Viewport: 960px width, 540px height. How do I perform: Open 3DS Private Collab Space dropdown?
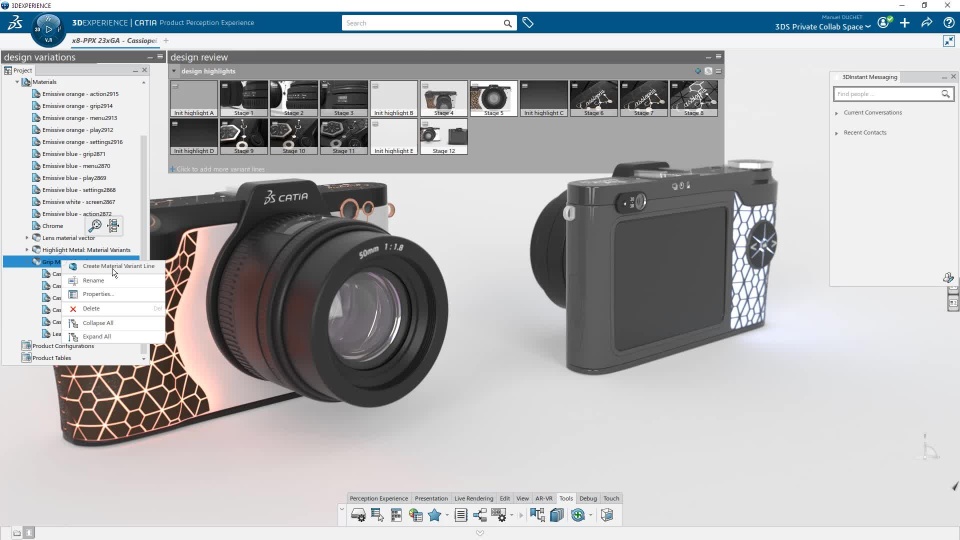822,27
